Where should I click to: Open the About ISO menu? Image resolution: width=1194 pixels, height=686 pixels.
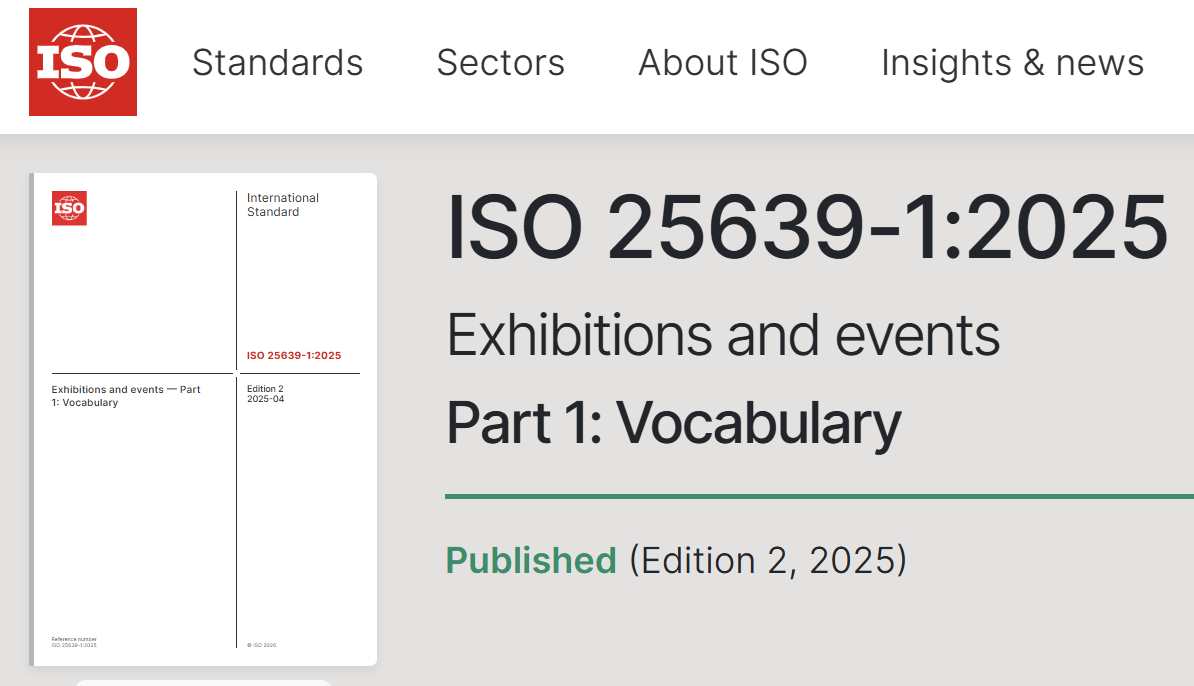(723, 62)
